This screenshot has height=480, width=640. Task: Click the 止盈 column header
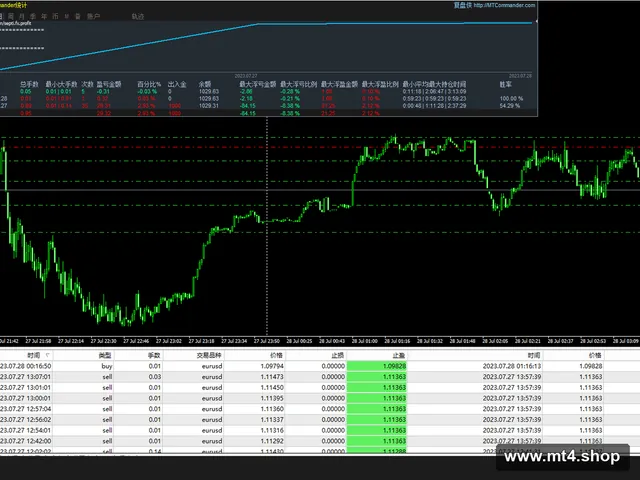(x=399, y=355)
